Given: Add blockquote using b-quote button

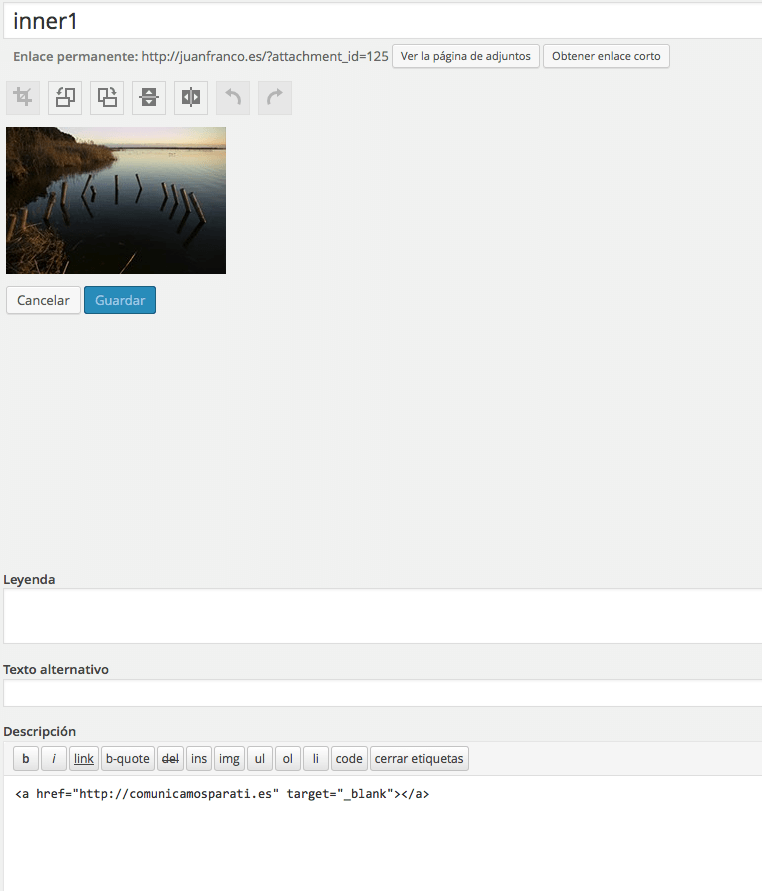Looking at the screenshot, I should [128, 759].
